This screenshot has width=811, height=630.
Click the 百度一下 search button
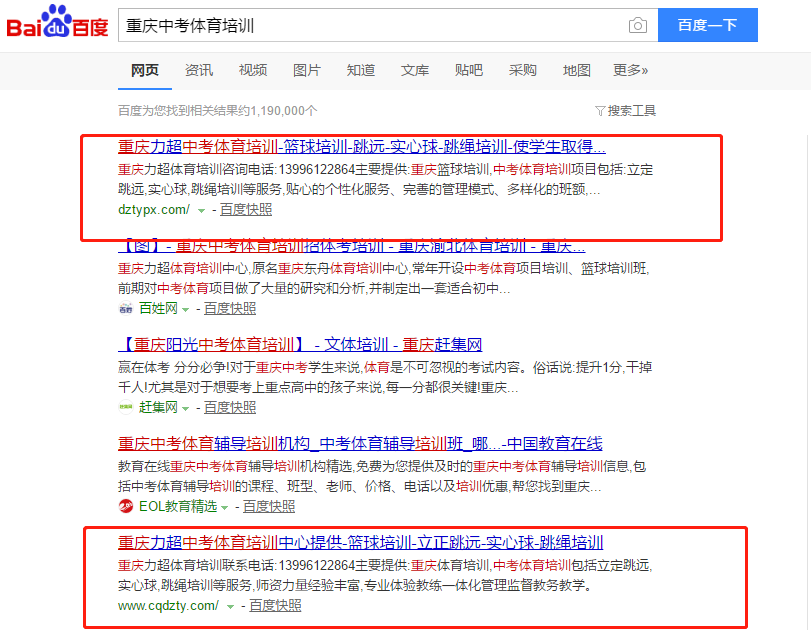tap(708, 25)
